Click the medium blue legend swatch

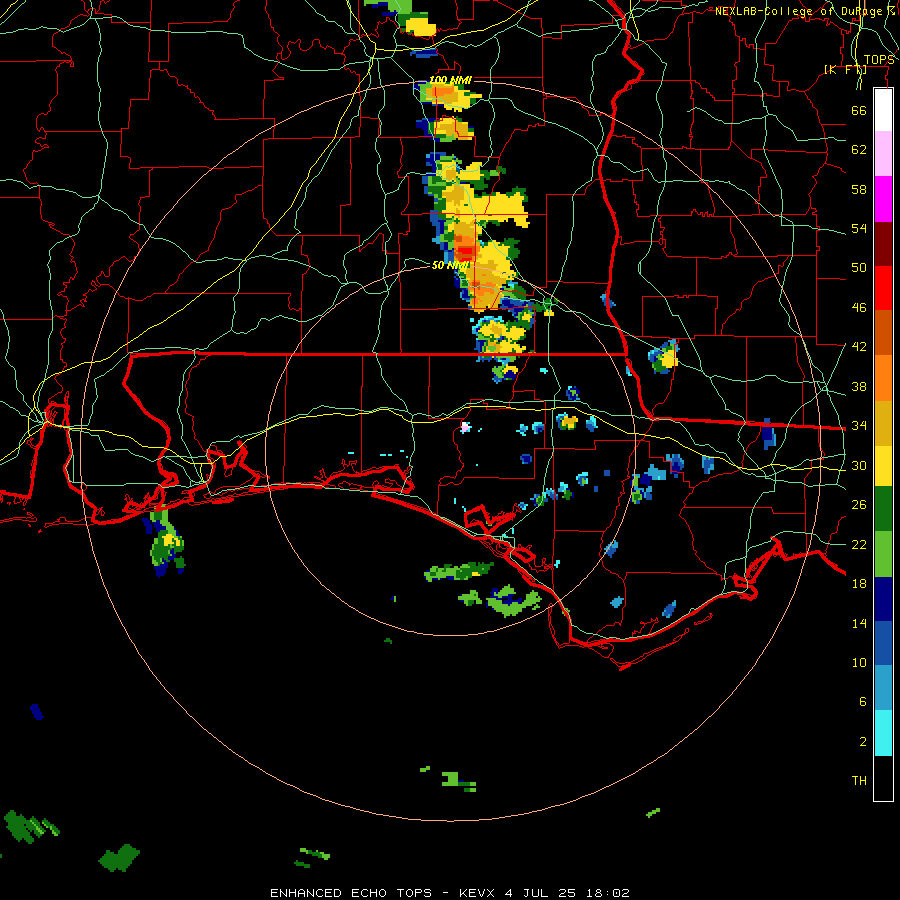click(x=883, y=643)
